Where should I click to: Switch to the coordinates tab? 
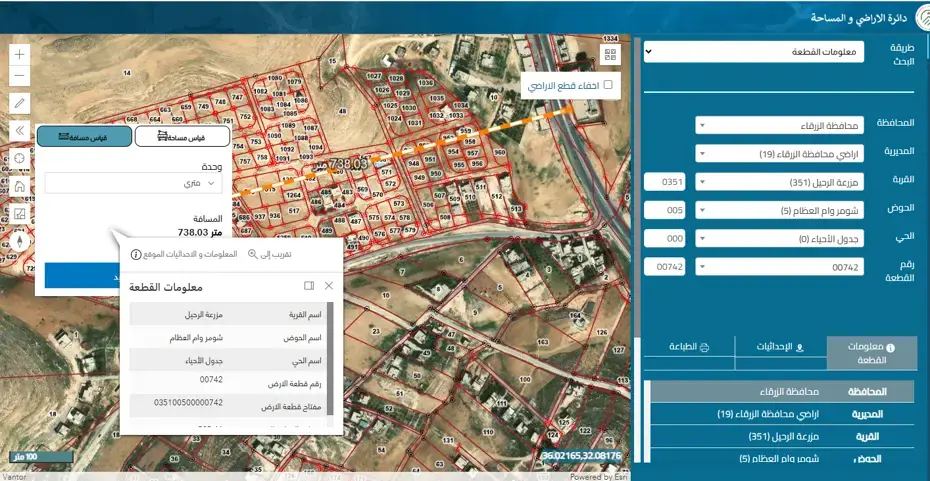pyautogui.click(x=781, y=347)
